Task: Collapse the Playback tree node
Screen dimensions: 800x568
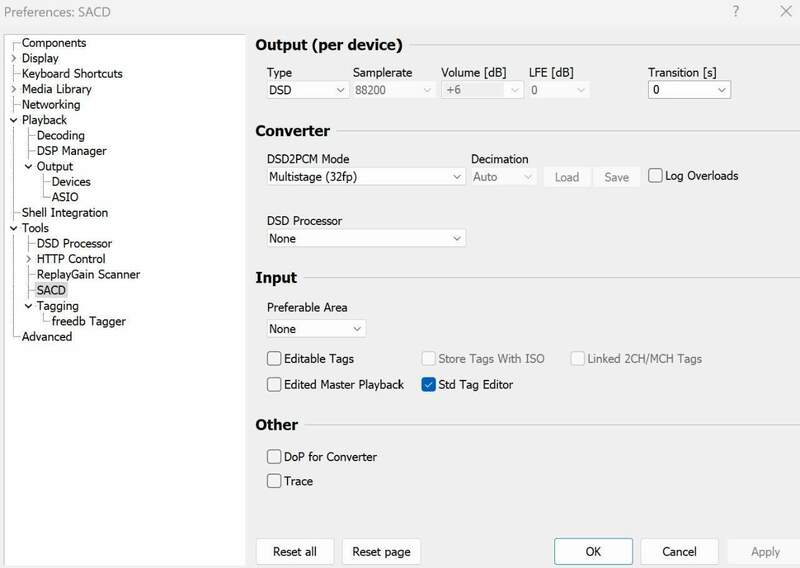Action: point(13,120)
